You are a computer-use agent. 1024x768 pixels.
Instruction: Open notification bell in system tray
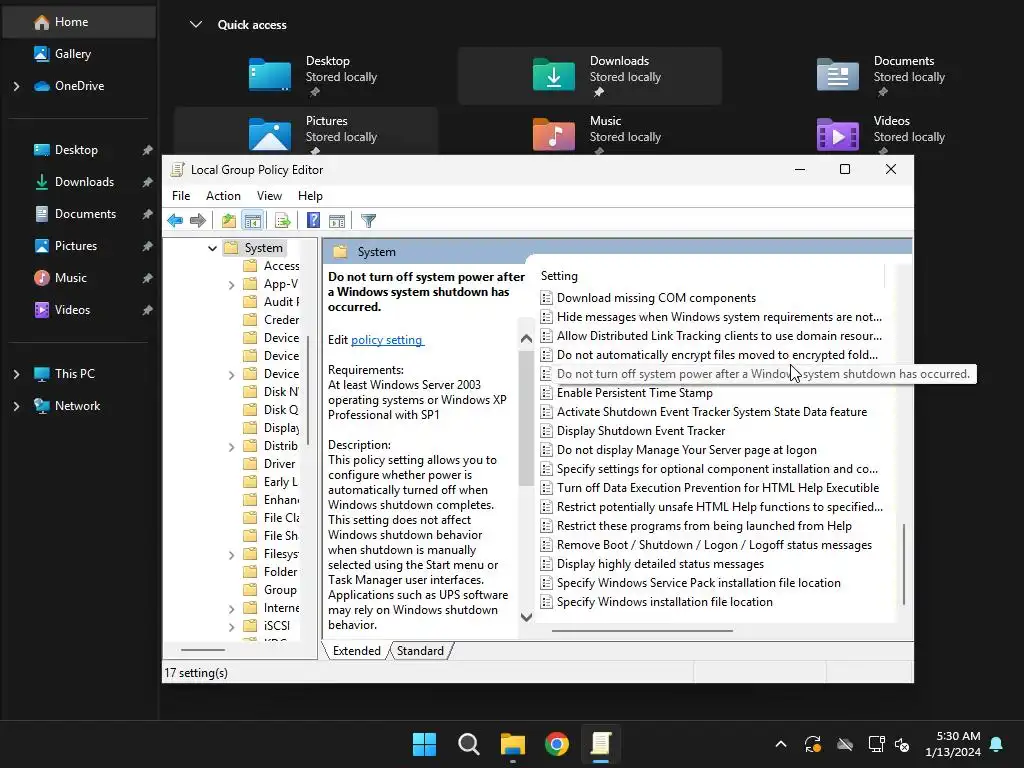click(997, 744)
